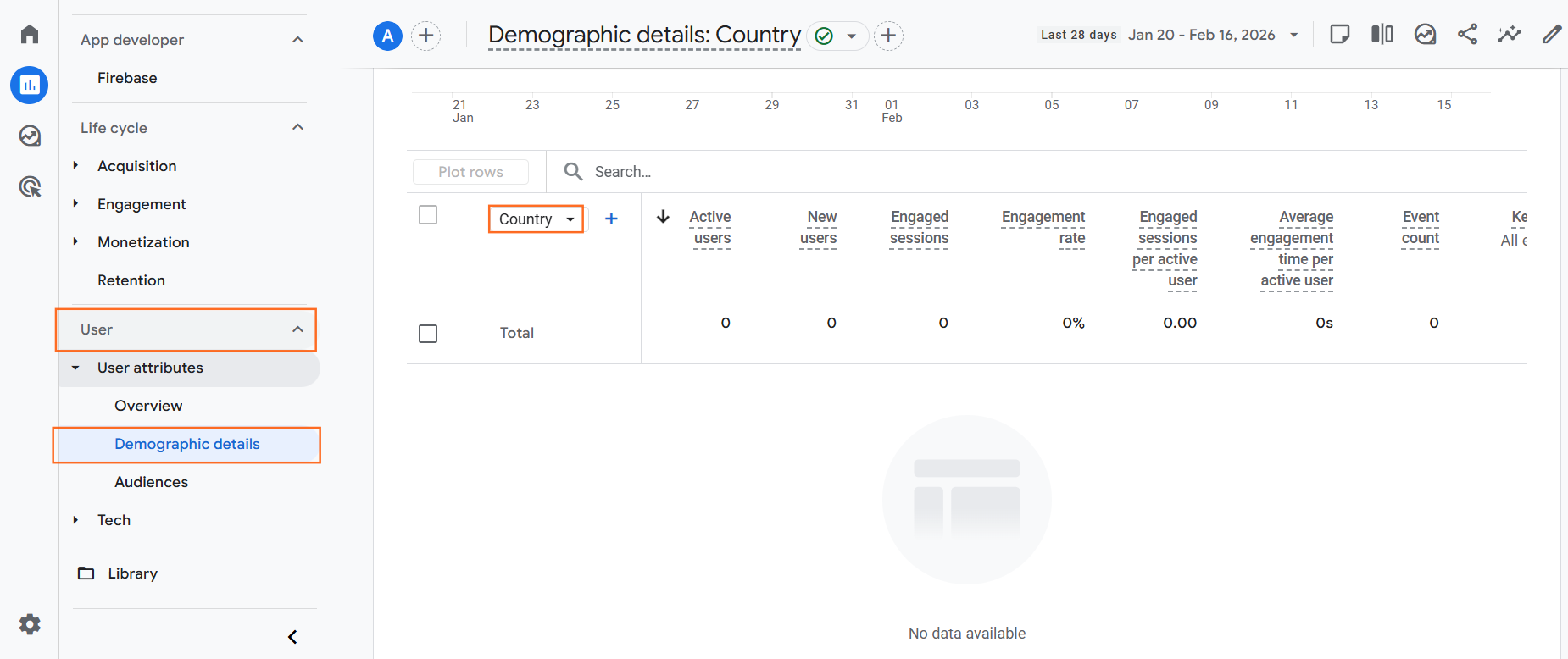This screenshot has width=1568, height=659.
Task: Open Retention report
Action: [131, 280]
